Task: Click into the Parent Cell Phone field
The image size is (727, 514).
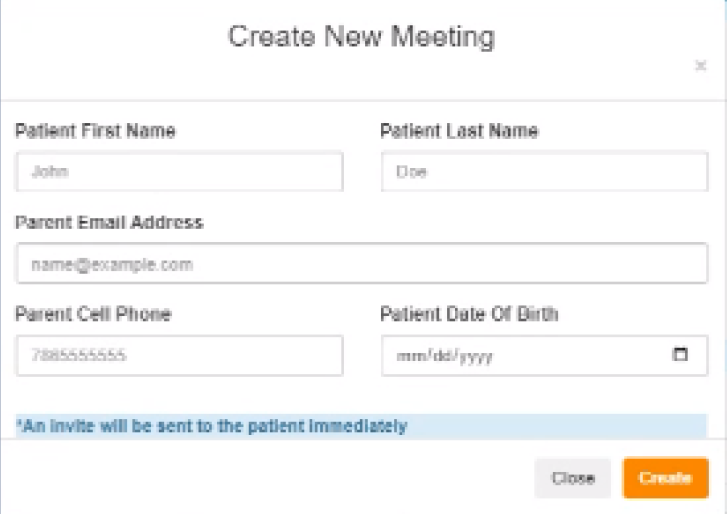Action: coord(179,356)
